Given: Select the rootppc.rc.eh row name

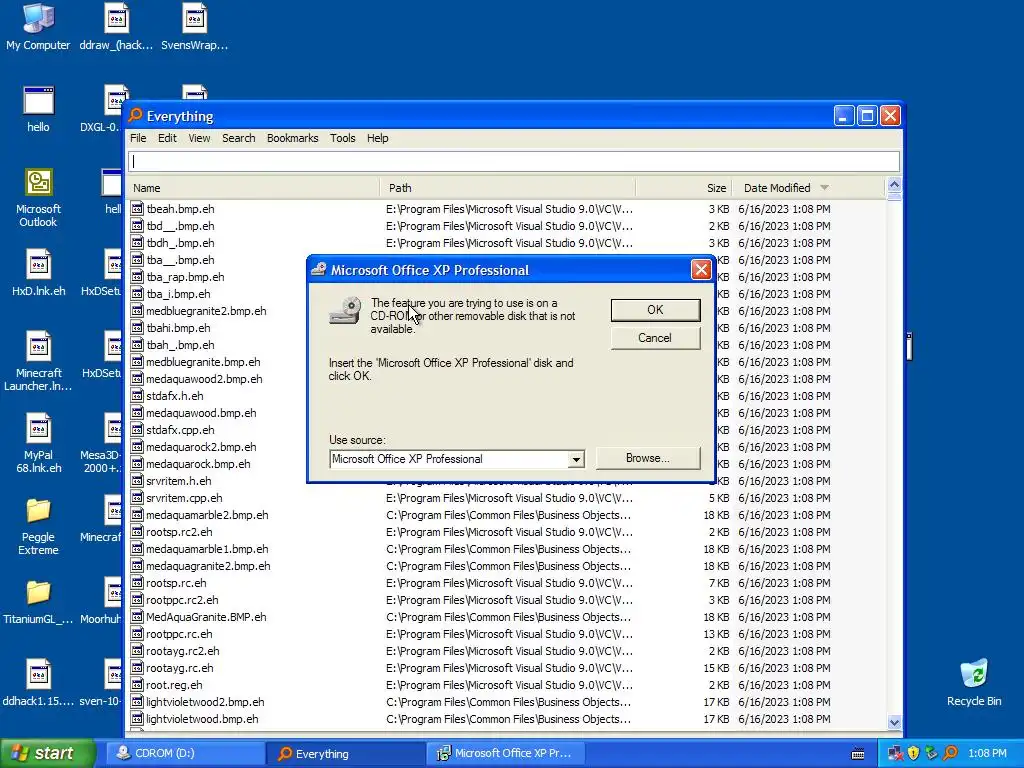Looking at the screenshot, I should [179, 633].
